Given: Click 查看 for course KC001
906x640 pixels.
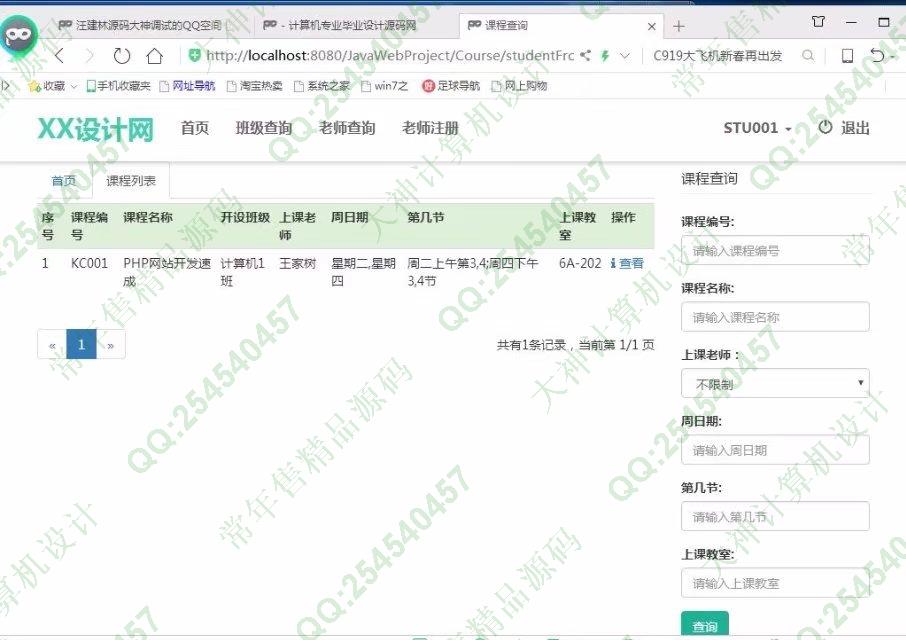Looking at the screenshot, I should pyautogui.click(x=627, y=263).
